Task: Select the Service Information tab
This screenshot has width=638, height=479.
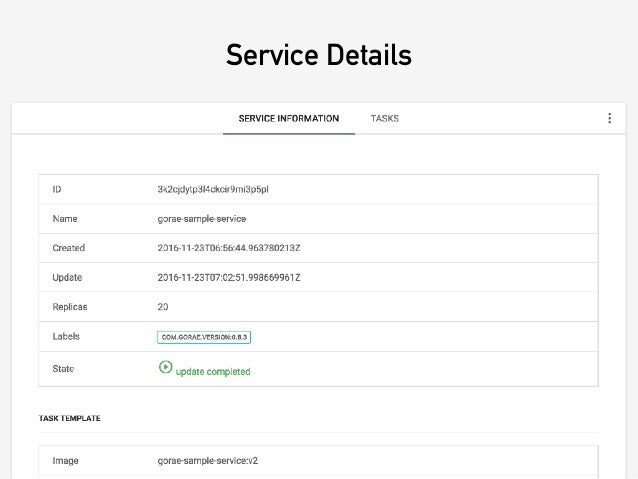Action: coord(288,118)
